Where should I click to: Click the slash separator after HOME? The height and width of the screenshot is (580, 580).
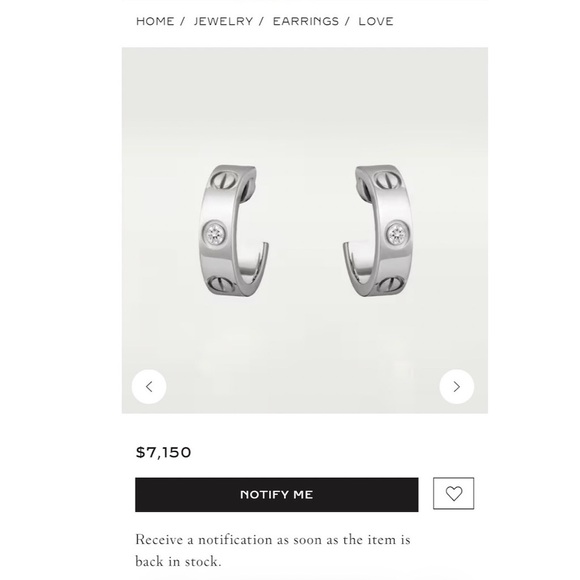coord(182,21)
